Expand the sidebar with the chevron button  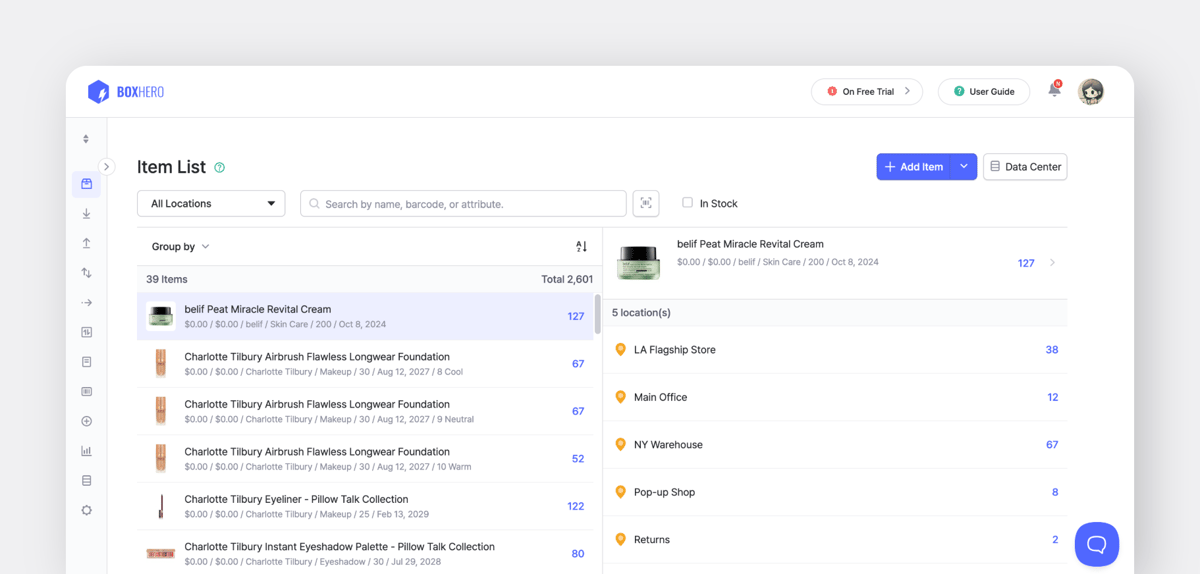point(107,167)
